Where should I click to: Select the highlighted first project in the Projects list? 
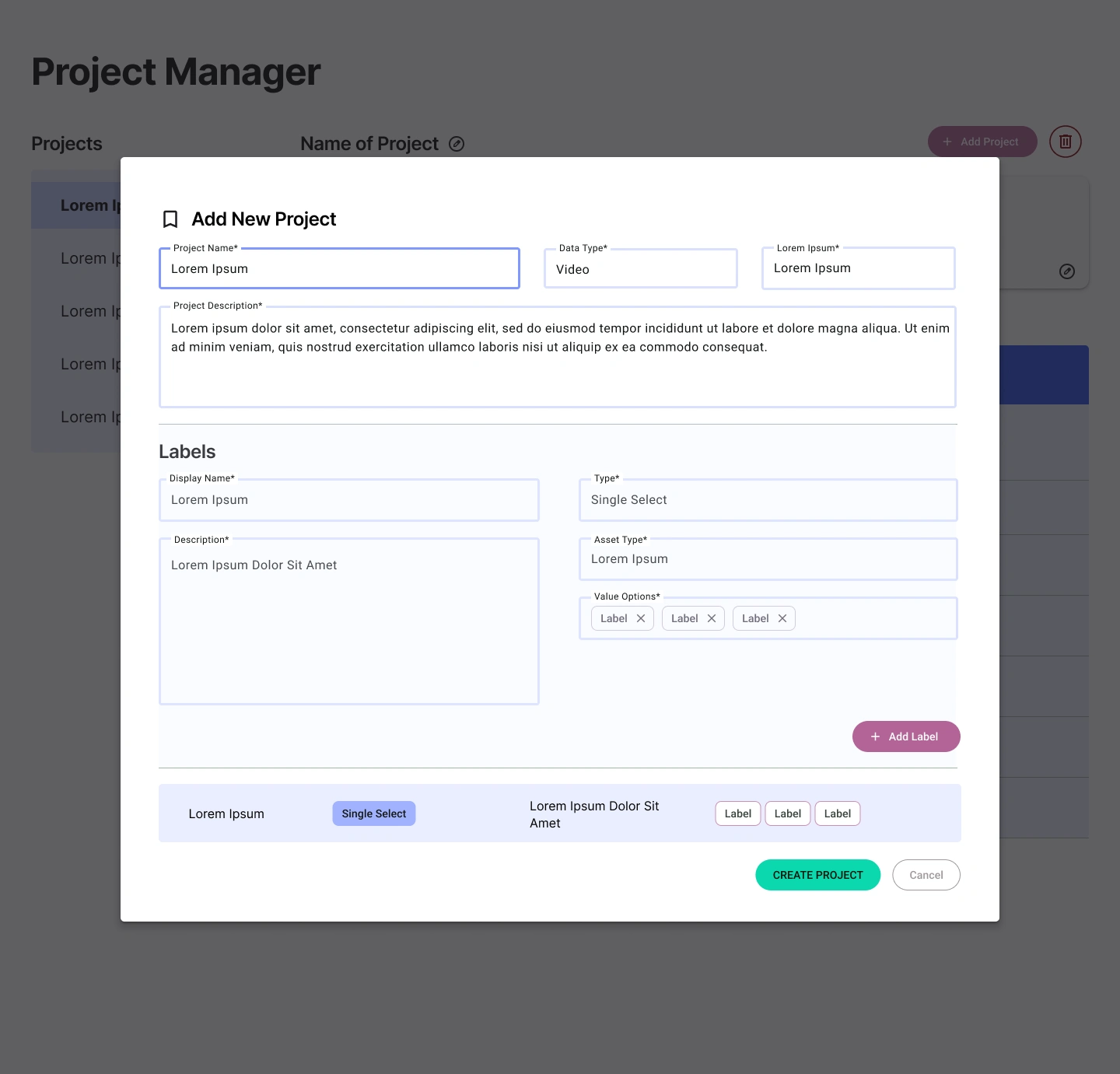(78, 205)
